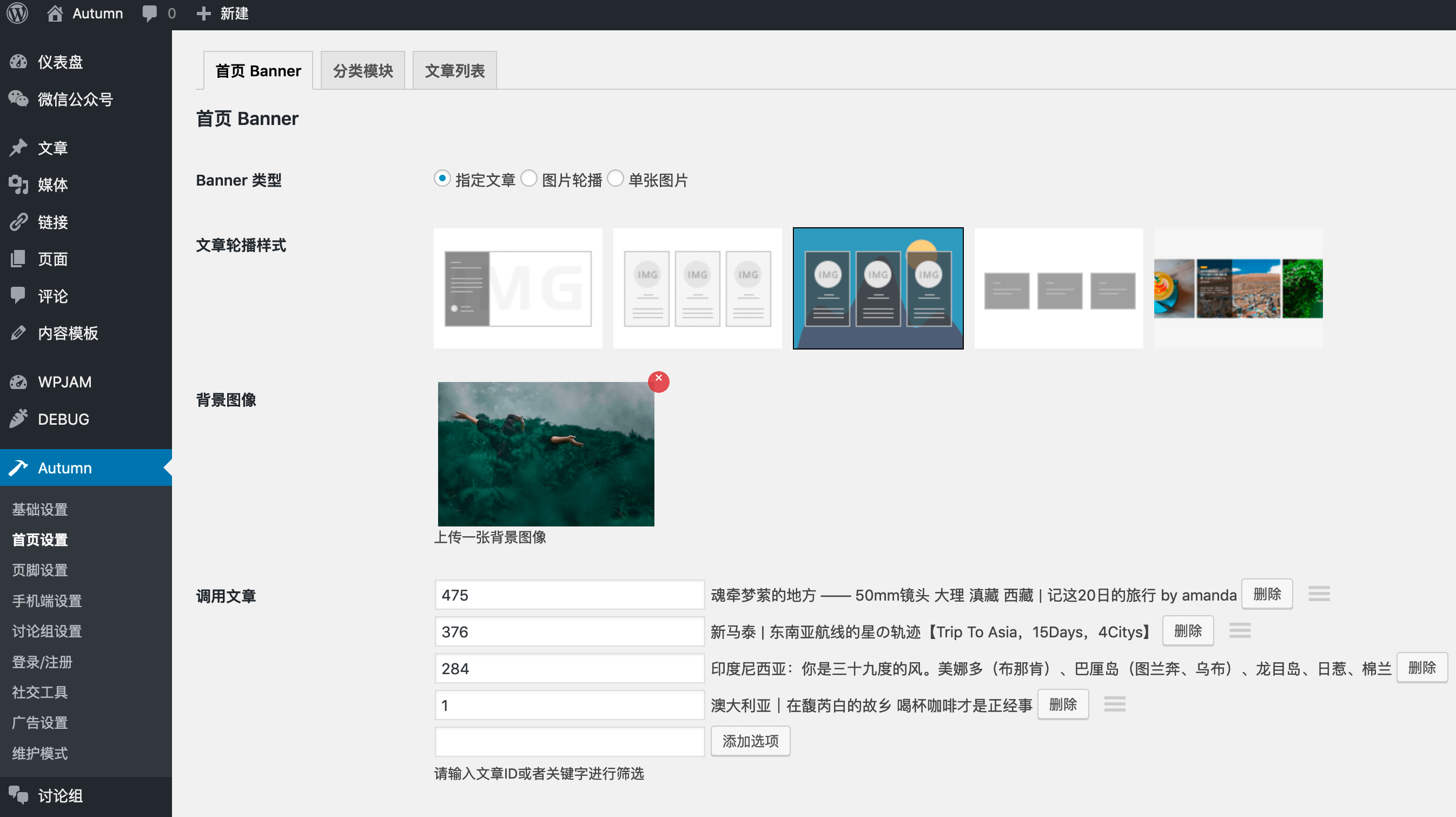
Task: Open the DEBUG sidebar menu
Action: pyautogui.click(x=63, y=419)
